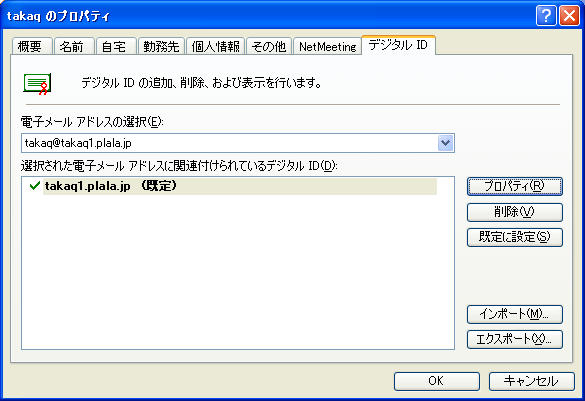The image size is (585, 401).
Task: Open the インポート(M)... import dialog
Action: (514, 314)
